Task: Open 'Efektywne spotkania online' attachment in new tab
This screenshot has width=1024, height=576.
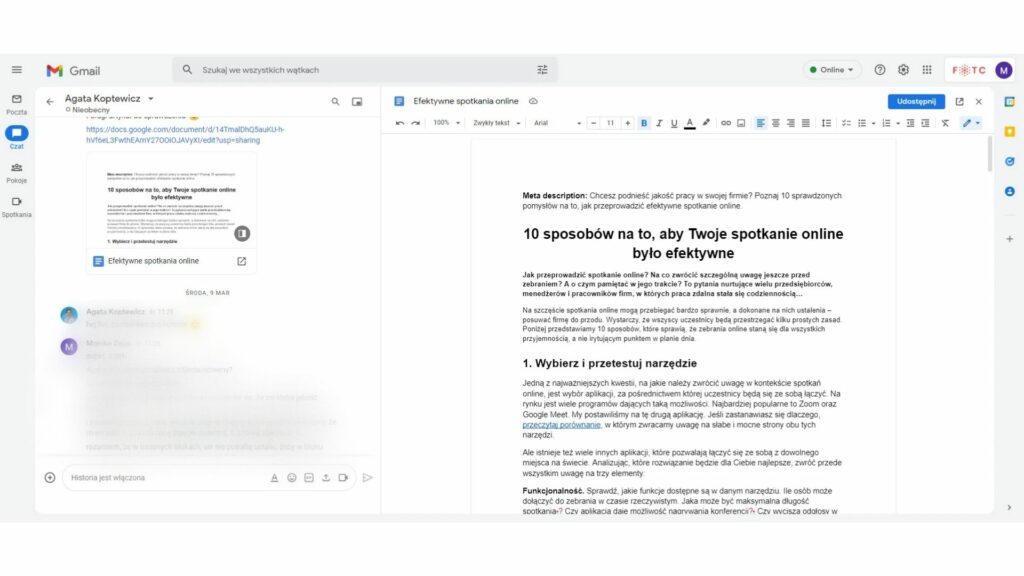Action: (242, 261)
